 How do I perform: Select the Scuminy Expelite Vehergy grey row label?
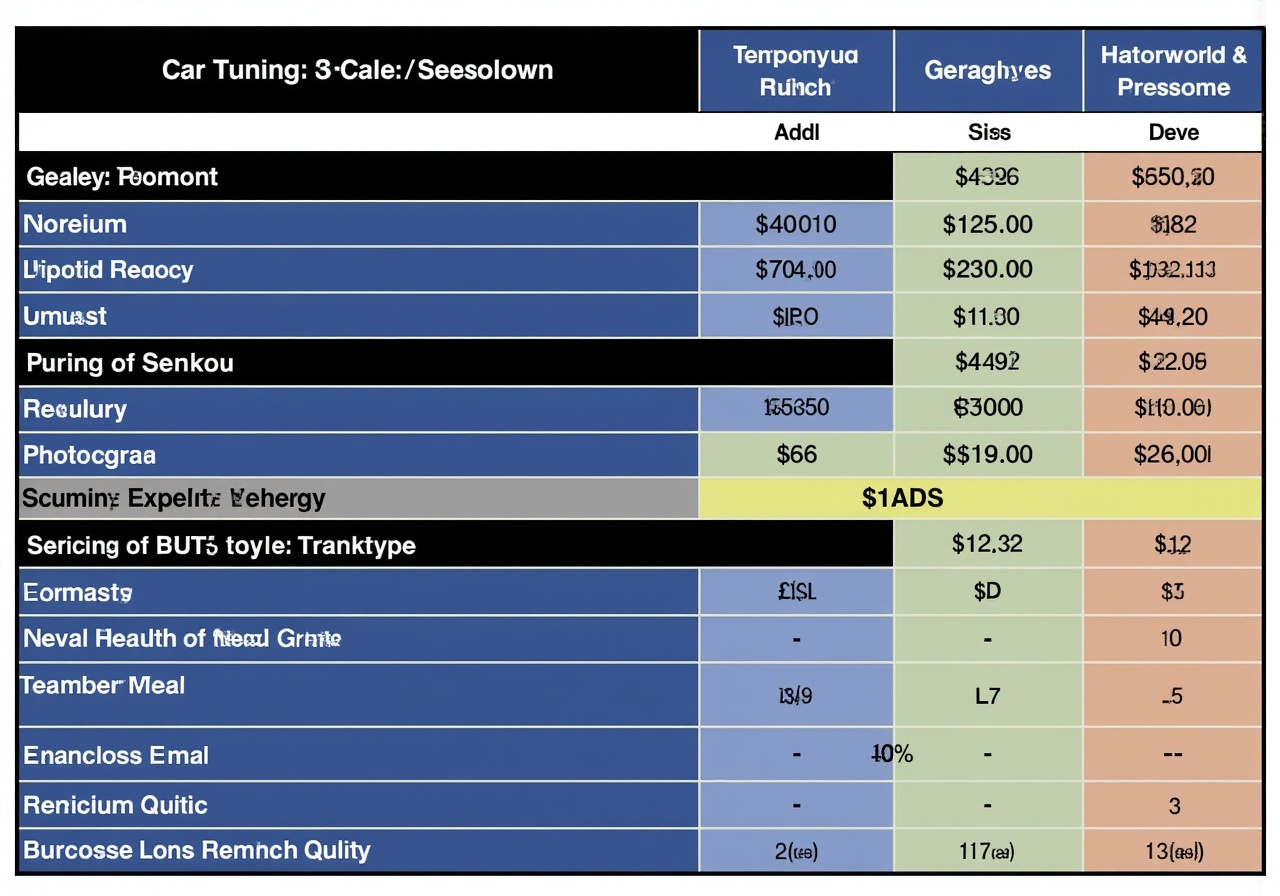click(173, 498)
